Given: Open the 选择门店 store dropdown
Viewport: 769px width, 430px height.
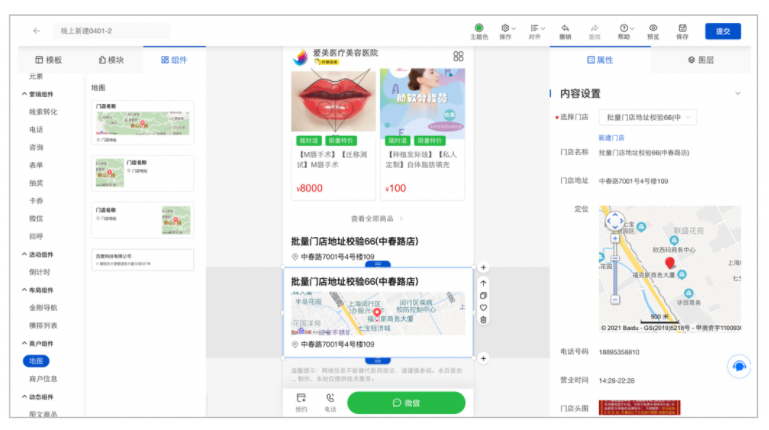Looking at the screenshot, I should pyautogui.click(x=647, y=118).
